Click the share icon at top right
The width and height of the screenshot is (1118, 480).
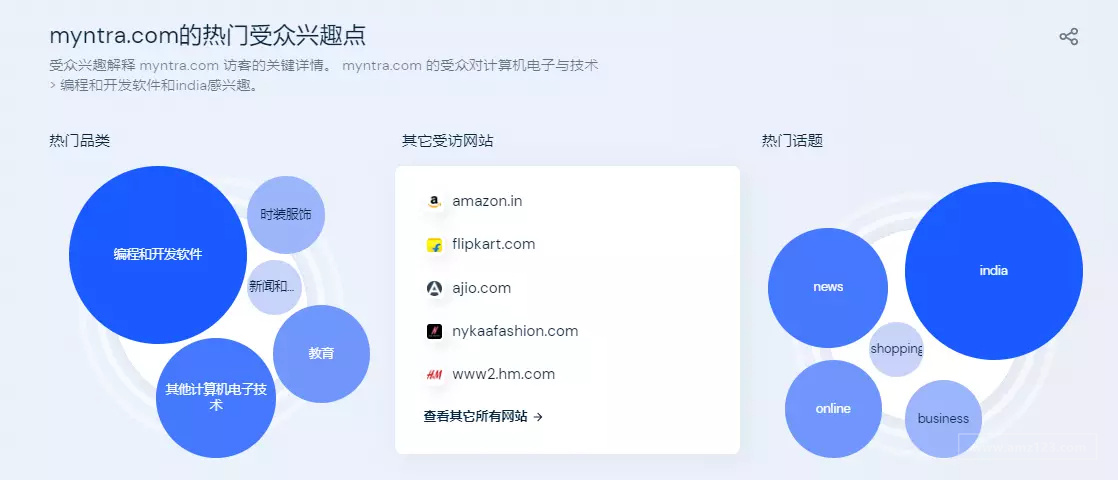[1068, 36]
